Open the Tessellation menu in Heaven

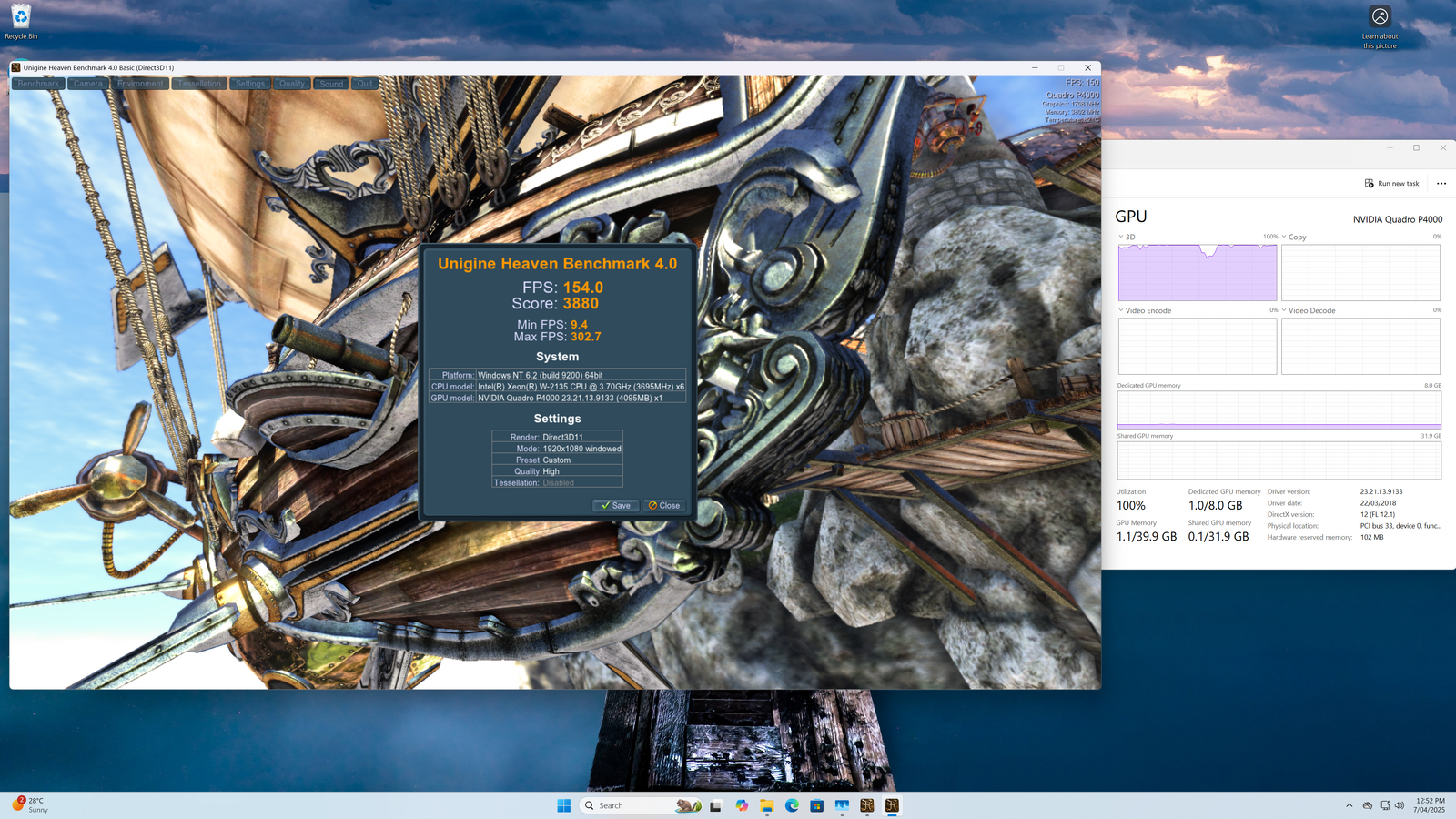pyautogui.click(x=199, y=84)
